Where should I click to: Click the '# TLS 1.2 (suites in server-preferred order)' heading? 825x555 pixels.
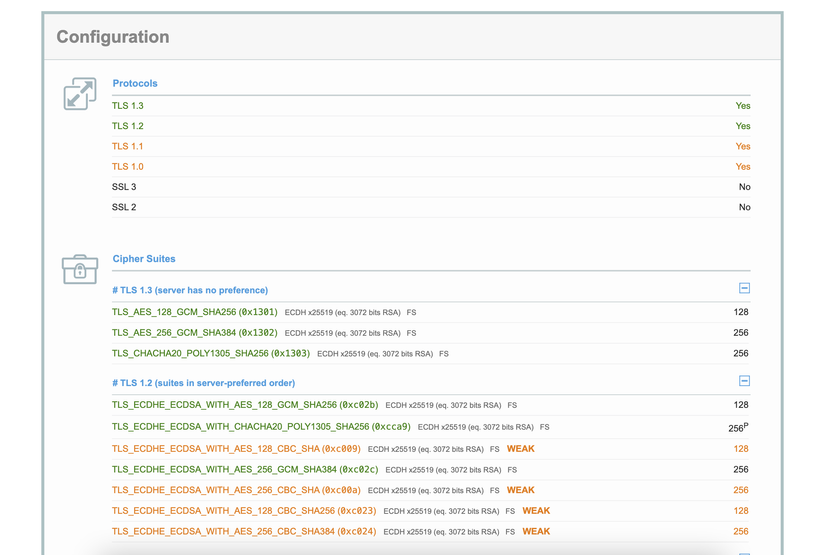[203, 383]
